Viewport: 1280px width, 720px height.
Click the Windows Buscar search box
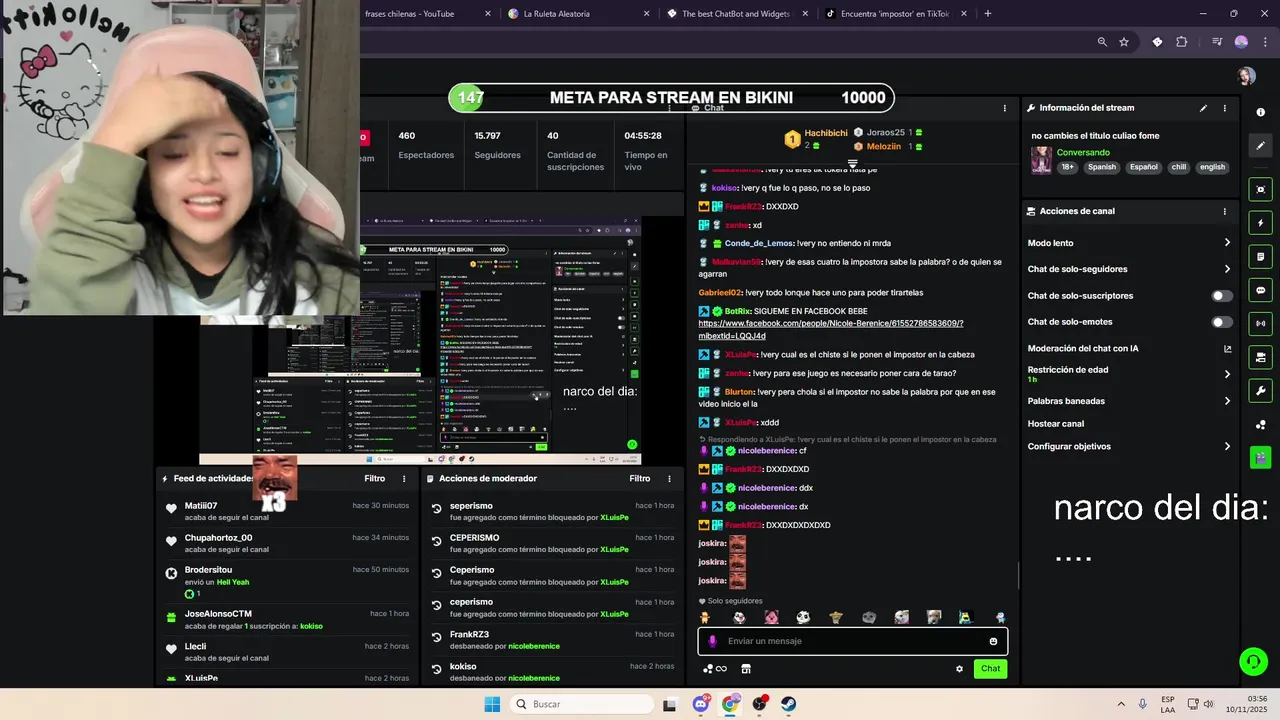coord(580,704)
